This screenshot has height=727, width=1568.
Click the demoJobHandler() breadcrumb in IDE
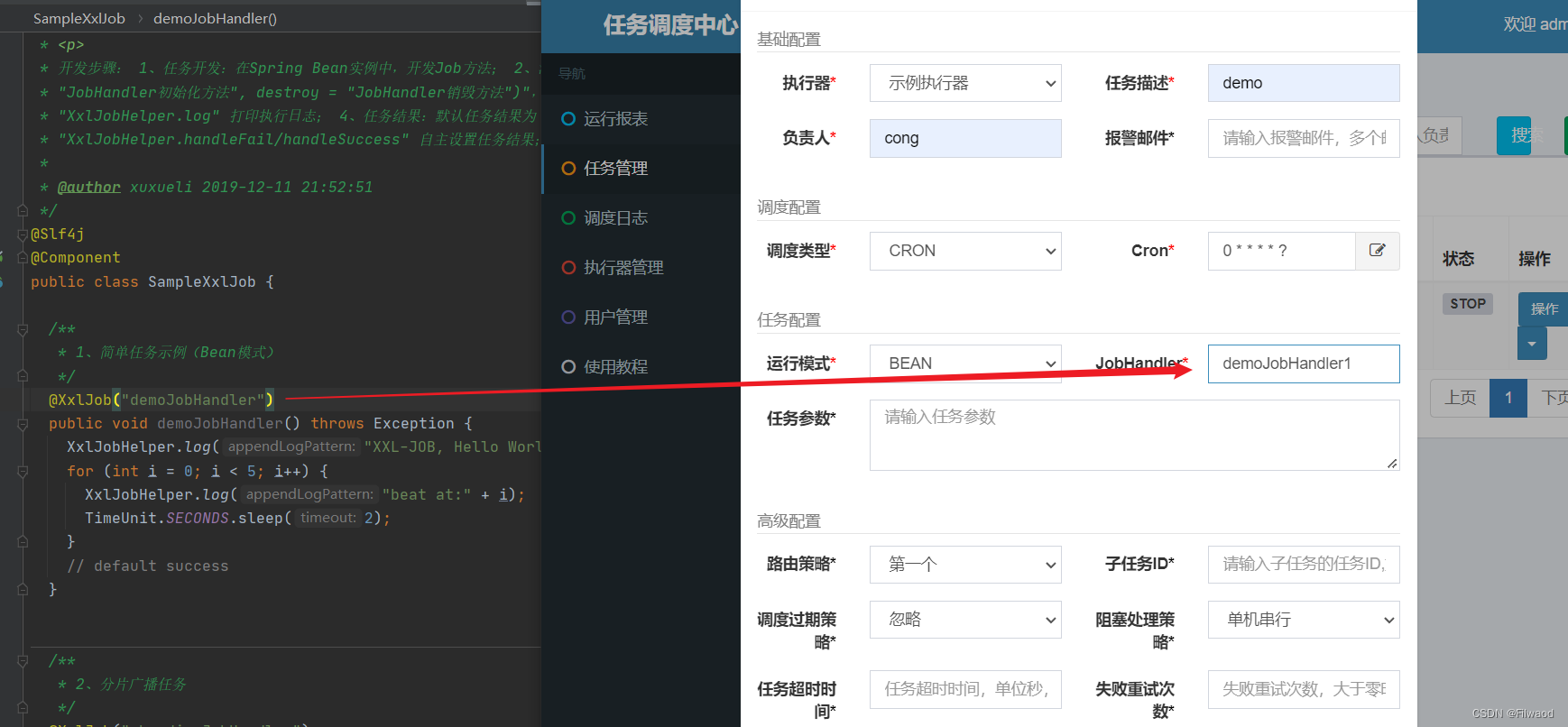[x=215, y=18]
